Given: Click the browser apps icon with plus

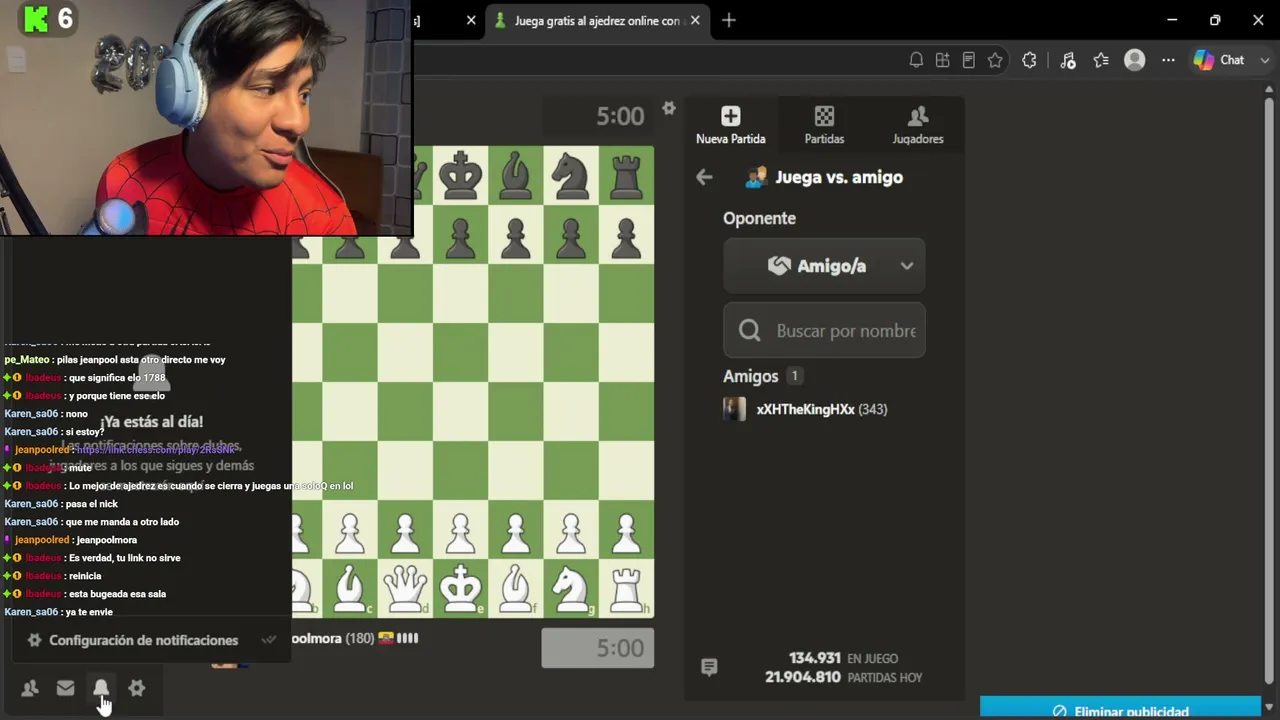Looking at the screenshot, I should point(942,60).
